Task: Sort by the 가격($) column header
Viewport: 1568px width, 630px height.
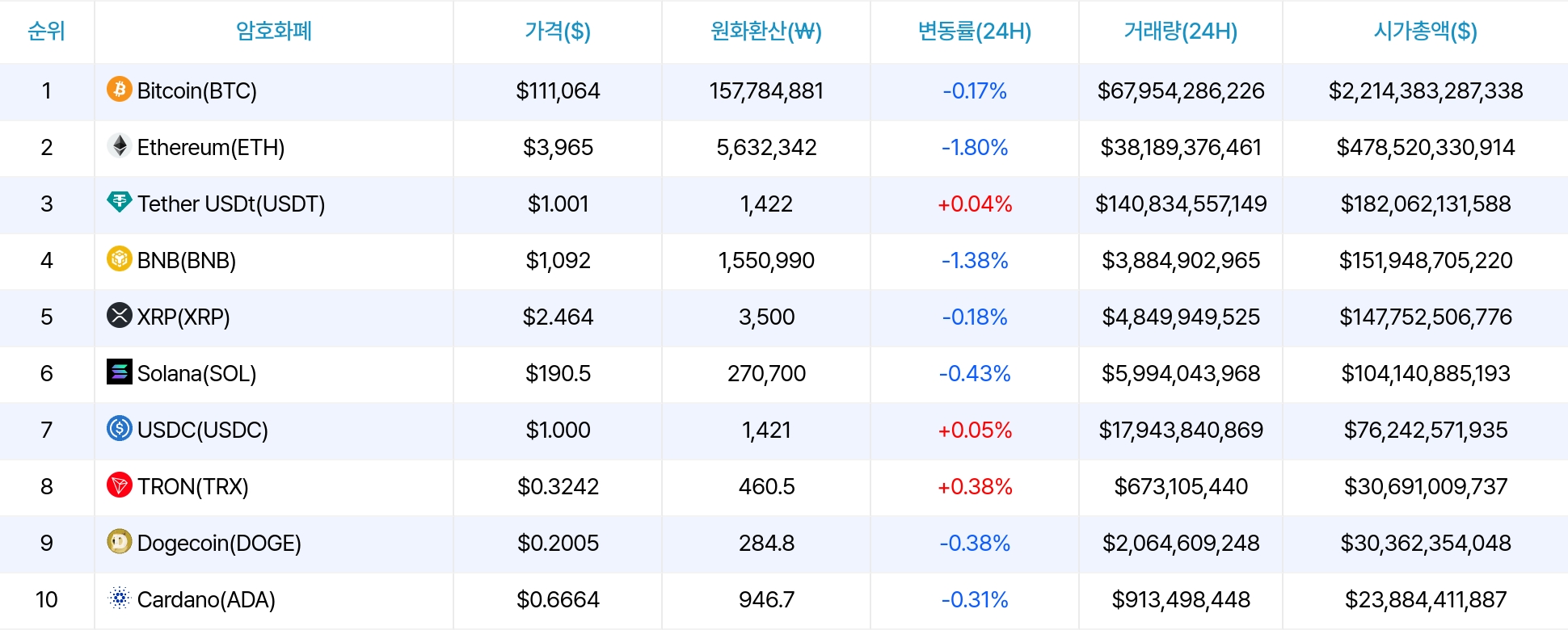Action: 558,31
